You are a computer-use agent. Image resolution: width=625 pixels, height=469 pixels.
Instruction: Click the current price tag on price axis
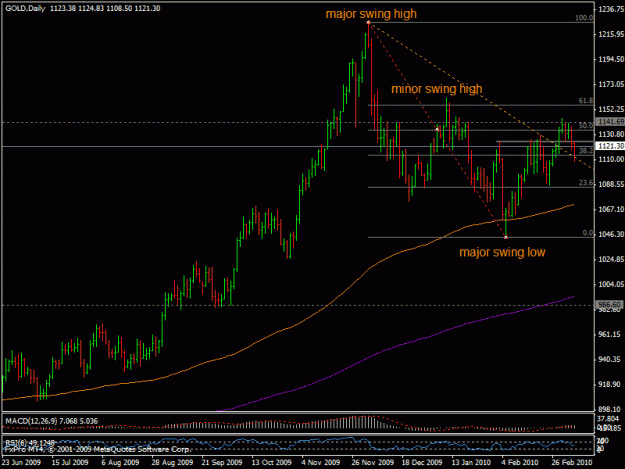click(x=610, y=146)
